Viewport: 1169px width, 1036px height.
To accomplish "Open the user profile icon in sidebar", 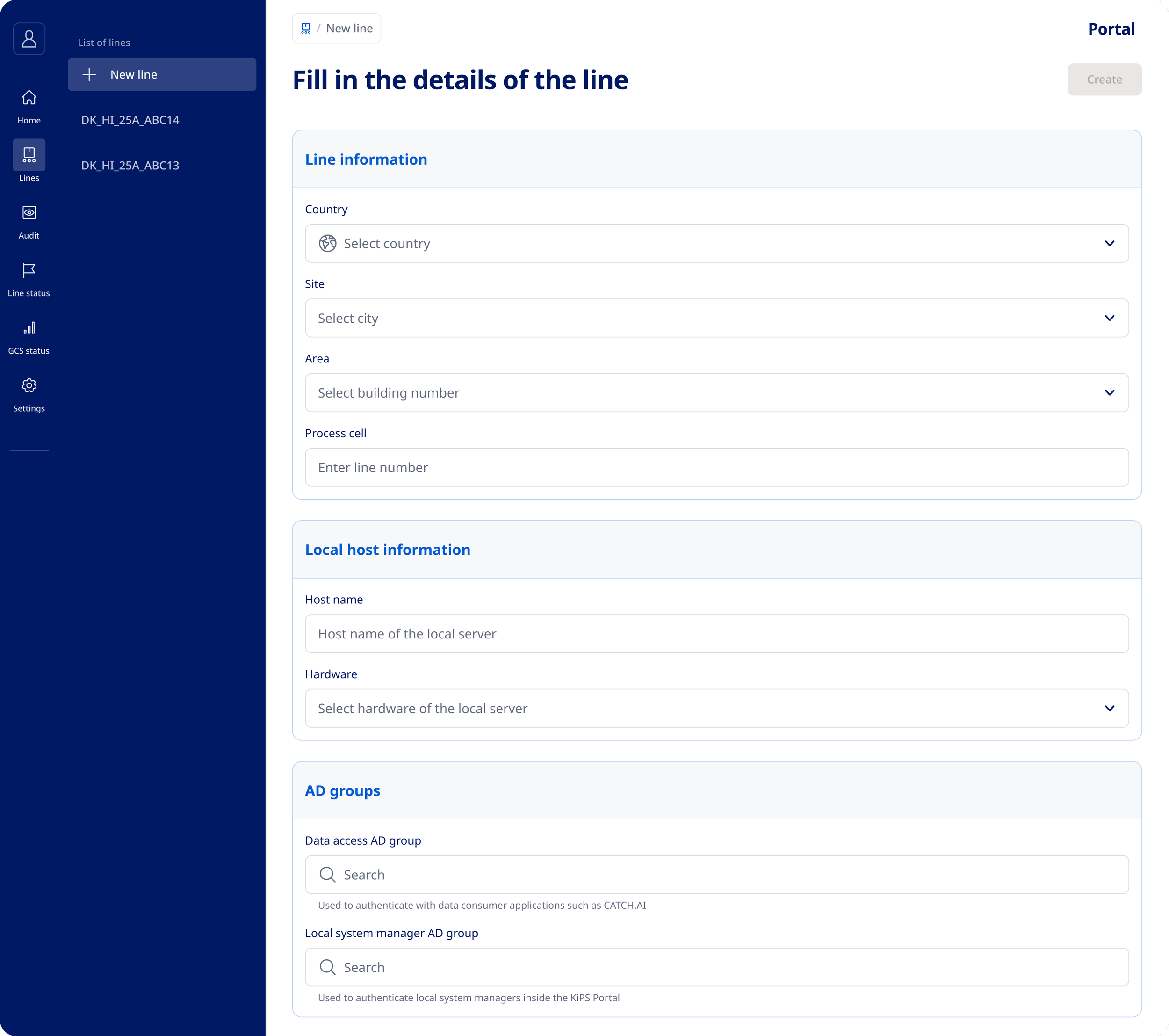I will [x=29, y=39].
